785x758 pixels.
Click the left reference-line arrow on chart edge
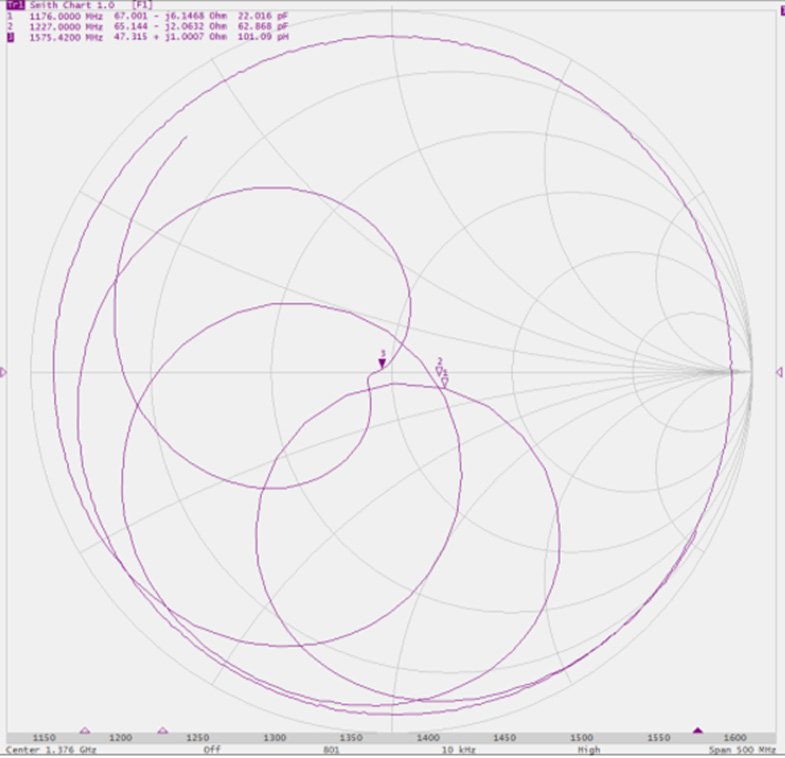tap(4, 372)
